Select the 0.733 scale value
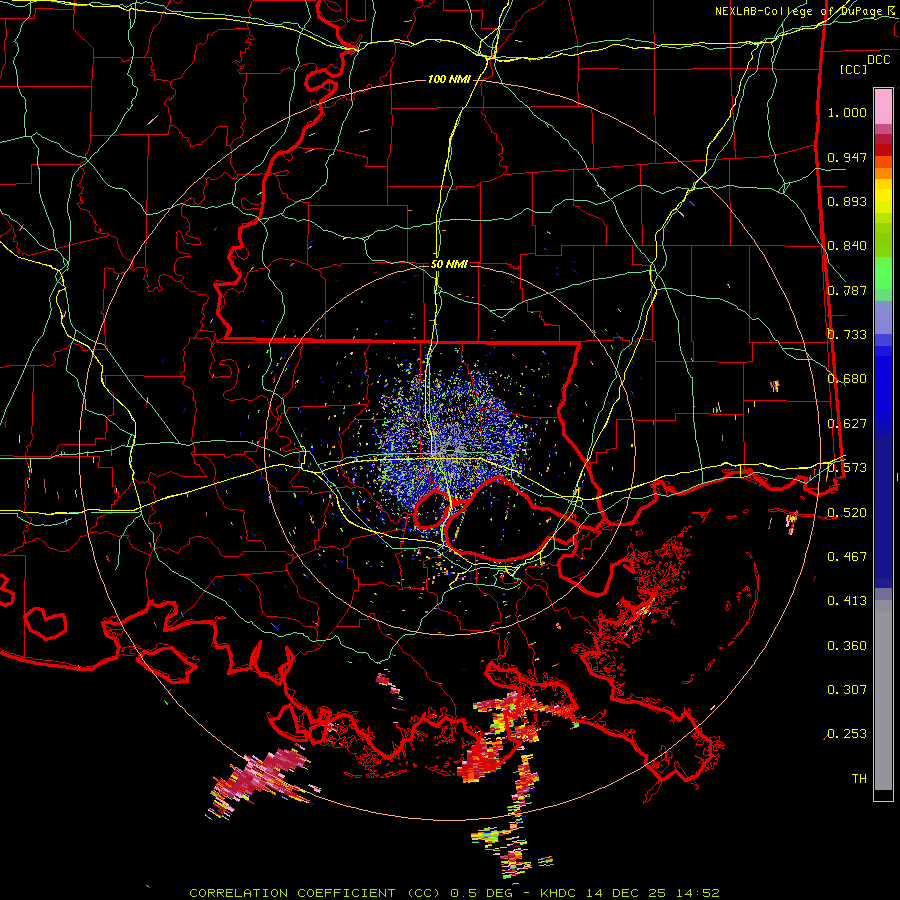The height and width of the screenshot is (900, 900). tap(847, 335)
